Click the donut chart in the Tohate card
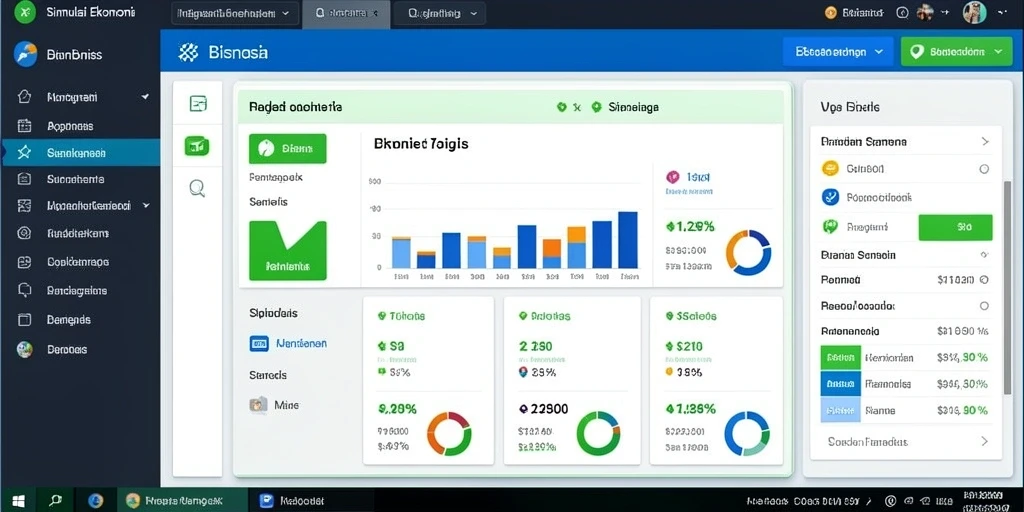The width and height of the screenshot is (1024, 512). [x=449, y=433]
